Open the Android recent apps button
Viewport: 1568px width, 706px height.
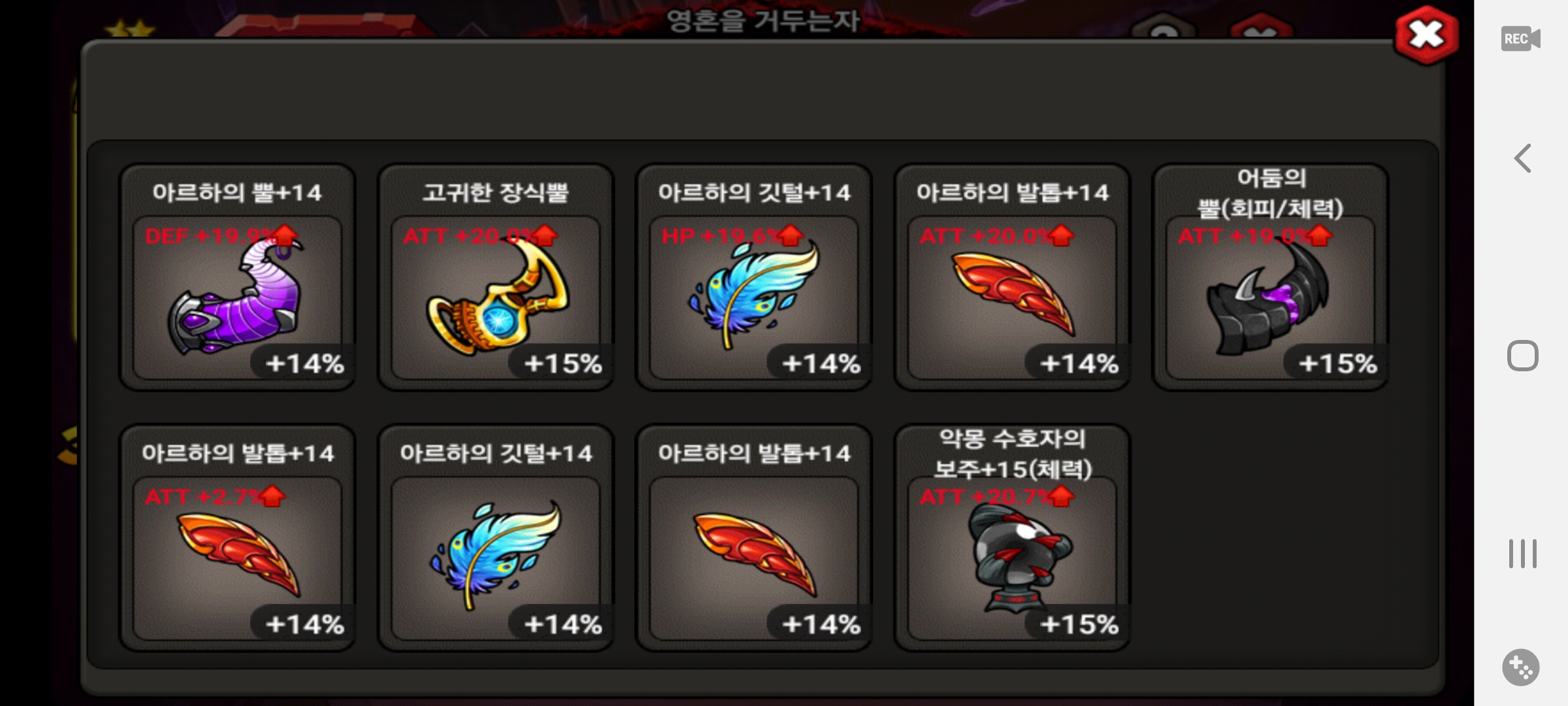pyautogui.click(x=1523, y=554)
